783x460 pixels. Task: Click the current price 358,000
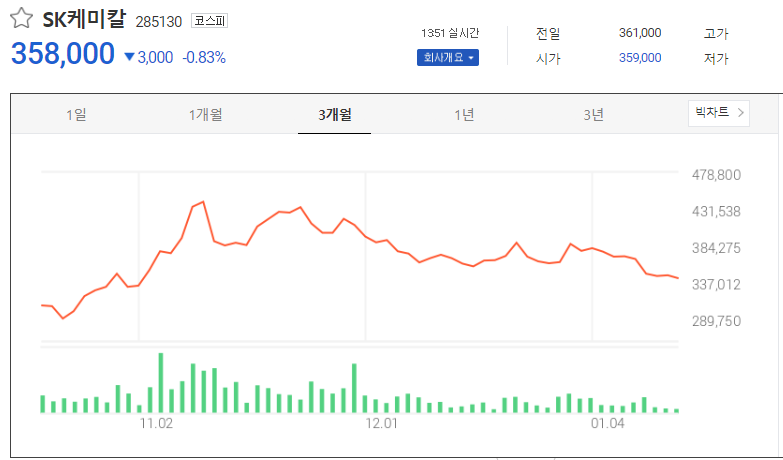(x=63, y=53)
